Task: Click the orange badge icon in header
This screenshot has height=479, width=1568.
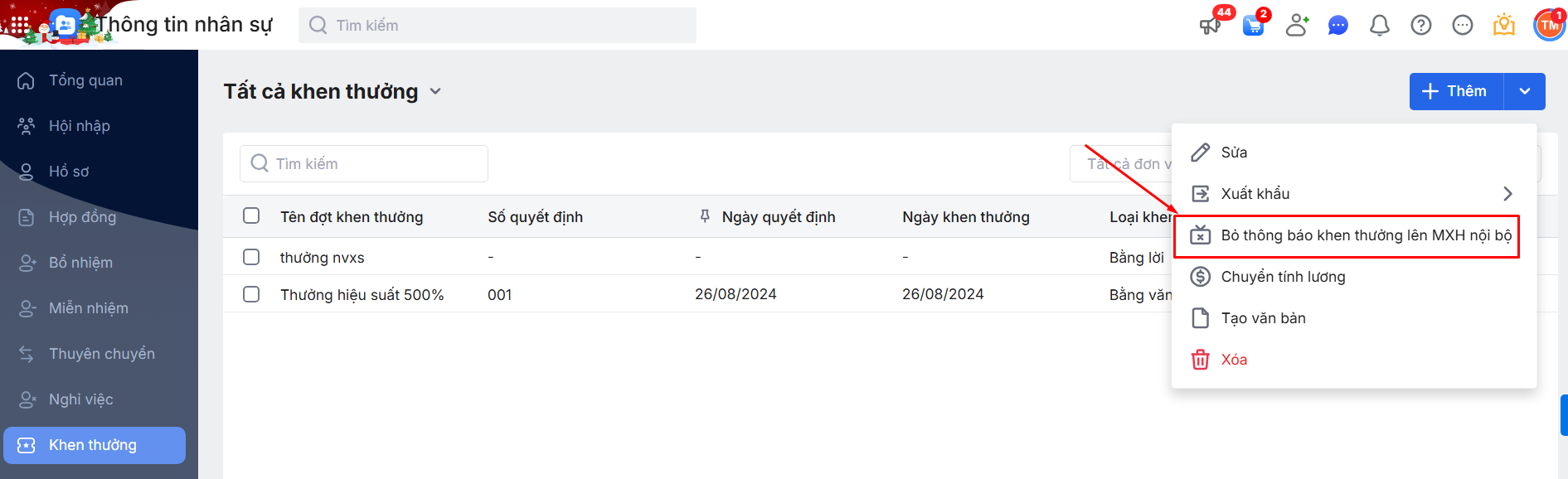Action: pyautogui.click(x=1504, y=26)
